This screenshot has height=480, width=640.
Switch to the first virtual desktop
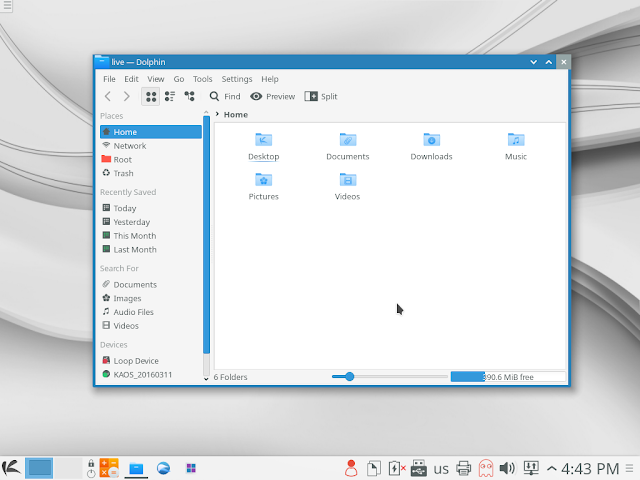click(39, 468)
